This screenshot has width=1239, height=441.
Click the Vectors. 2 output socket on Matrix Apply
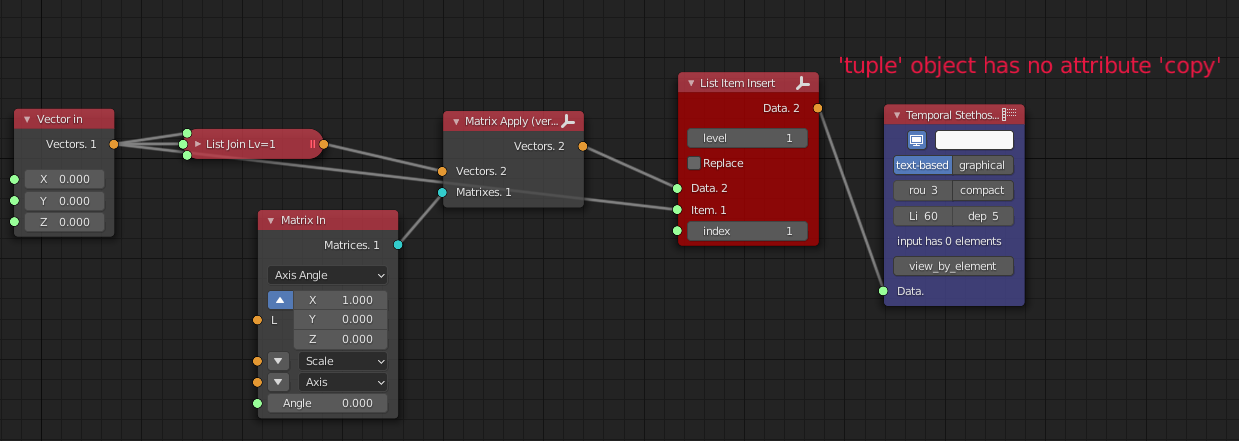pos(582,146)
